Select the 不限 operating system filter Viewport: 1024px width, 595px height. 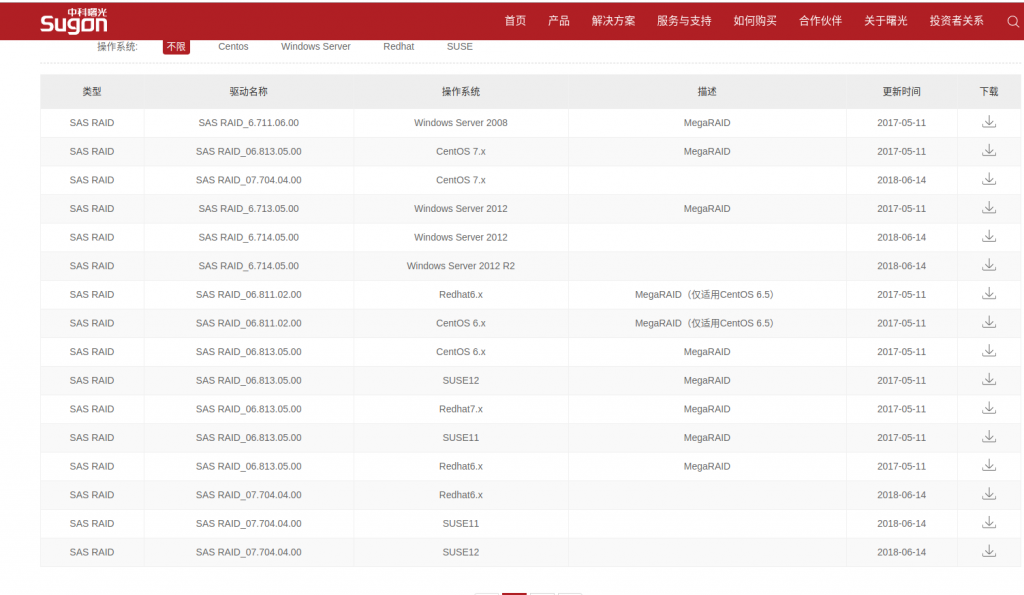[176, 47]
